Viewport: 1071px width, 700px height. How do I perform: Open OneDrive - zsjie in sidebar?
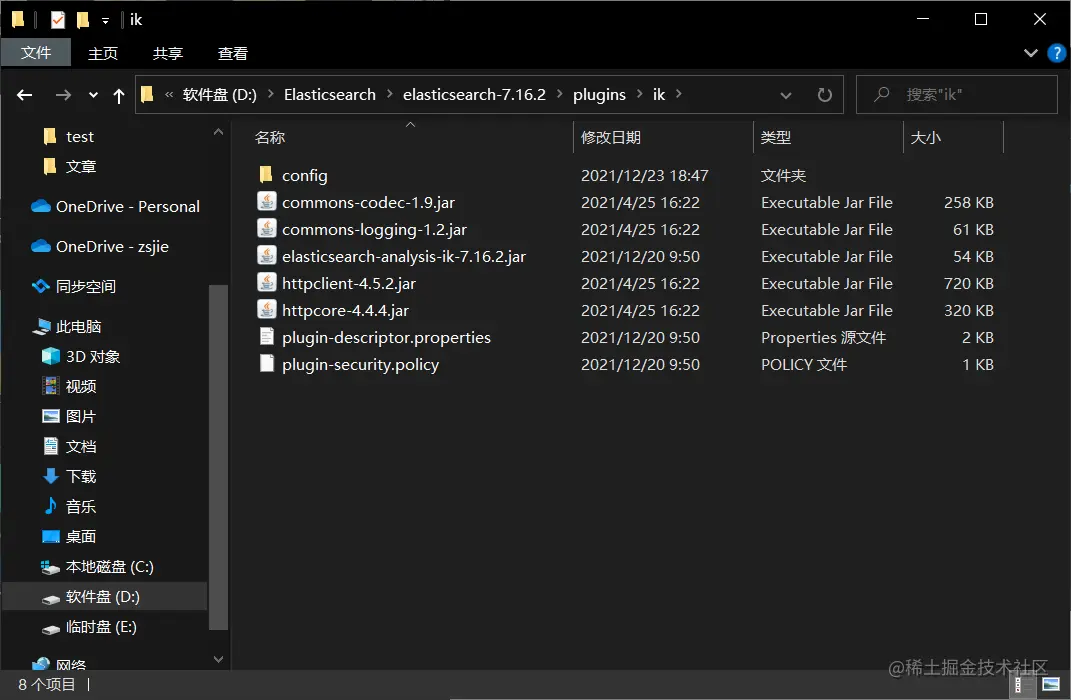click(100, 247)
